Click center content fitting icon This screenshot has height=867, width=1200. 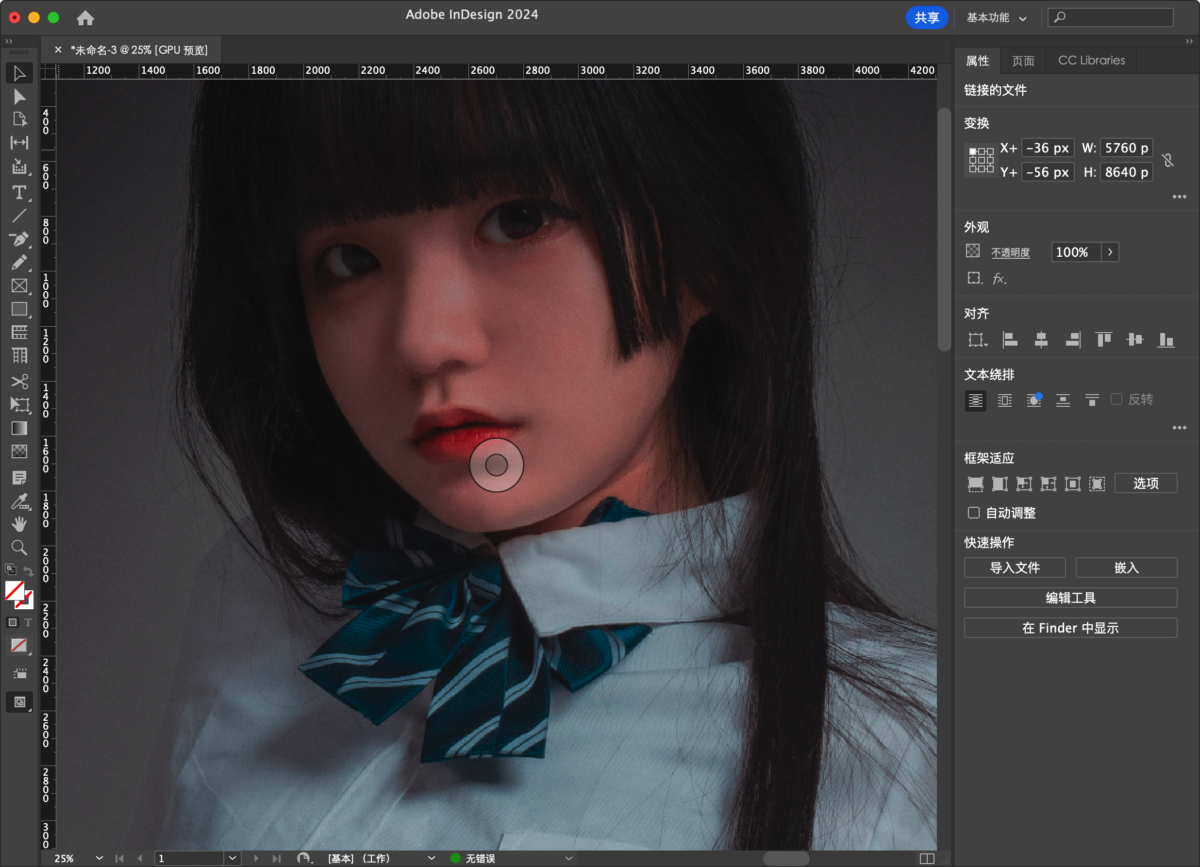click(x=1072, y=484)
